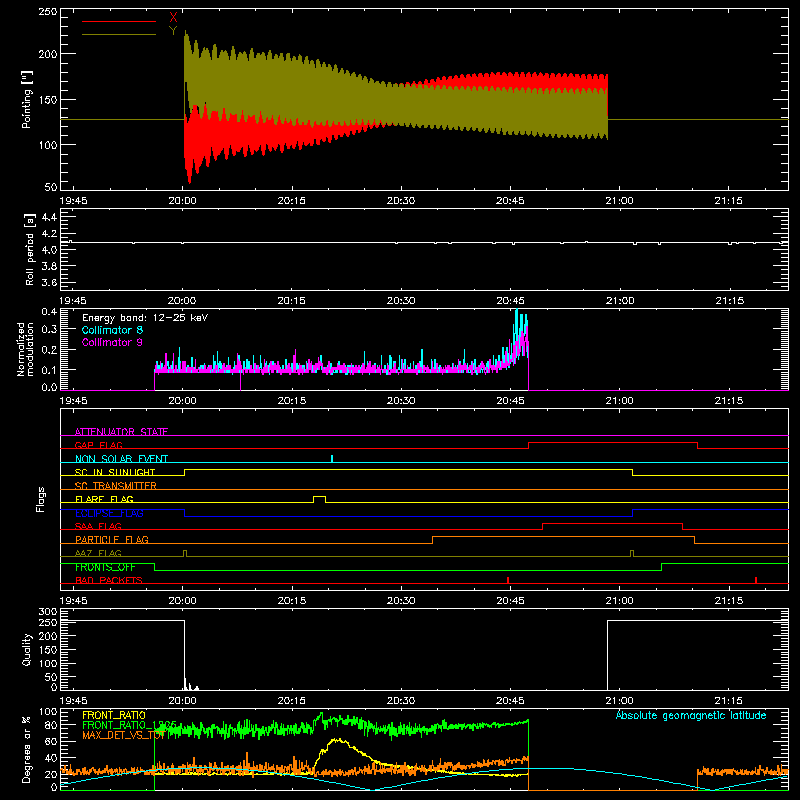The image size is (800, 800).
Task: Click the raised red GAP_FLAG segment
Action: (613, 442)
